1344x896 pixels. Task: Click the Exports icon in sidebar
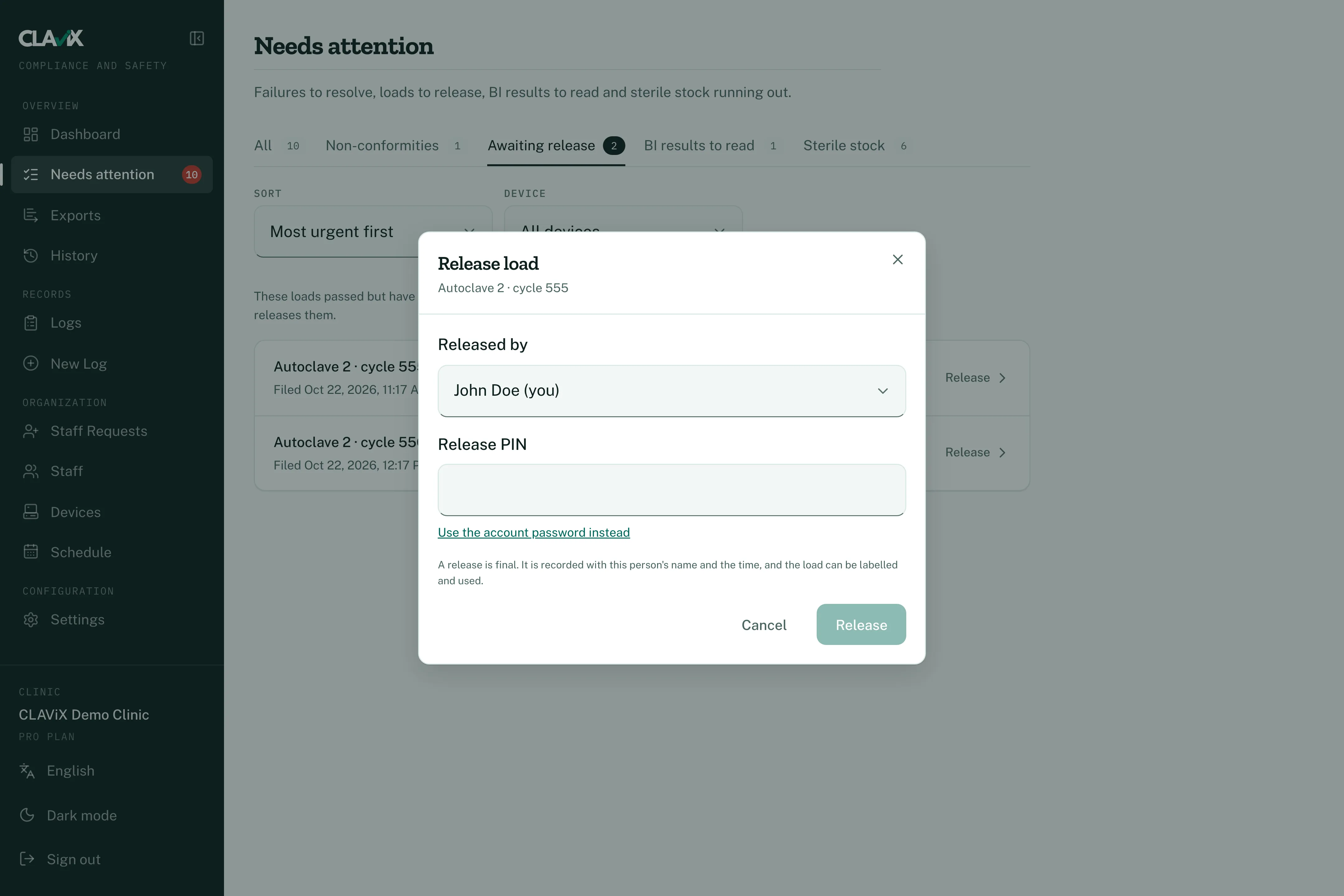click(31, 215)
